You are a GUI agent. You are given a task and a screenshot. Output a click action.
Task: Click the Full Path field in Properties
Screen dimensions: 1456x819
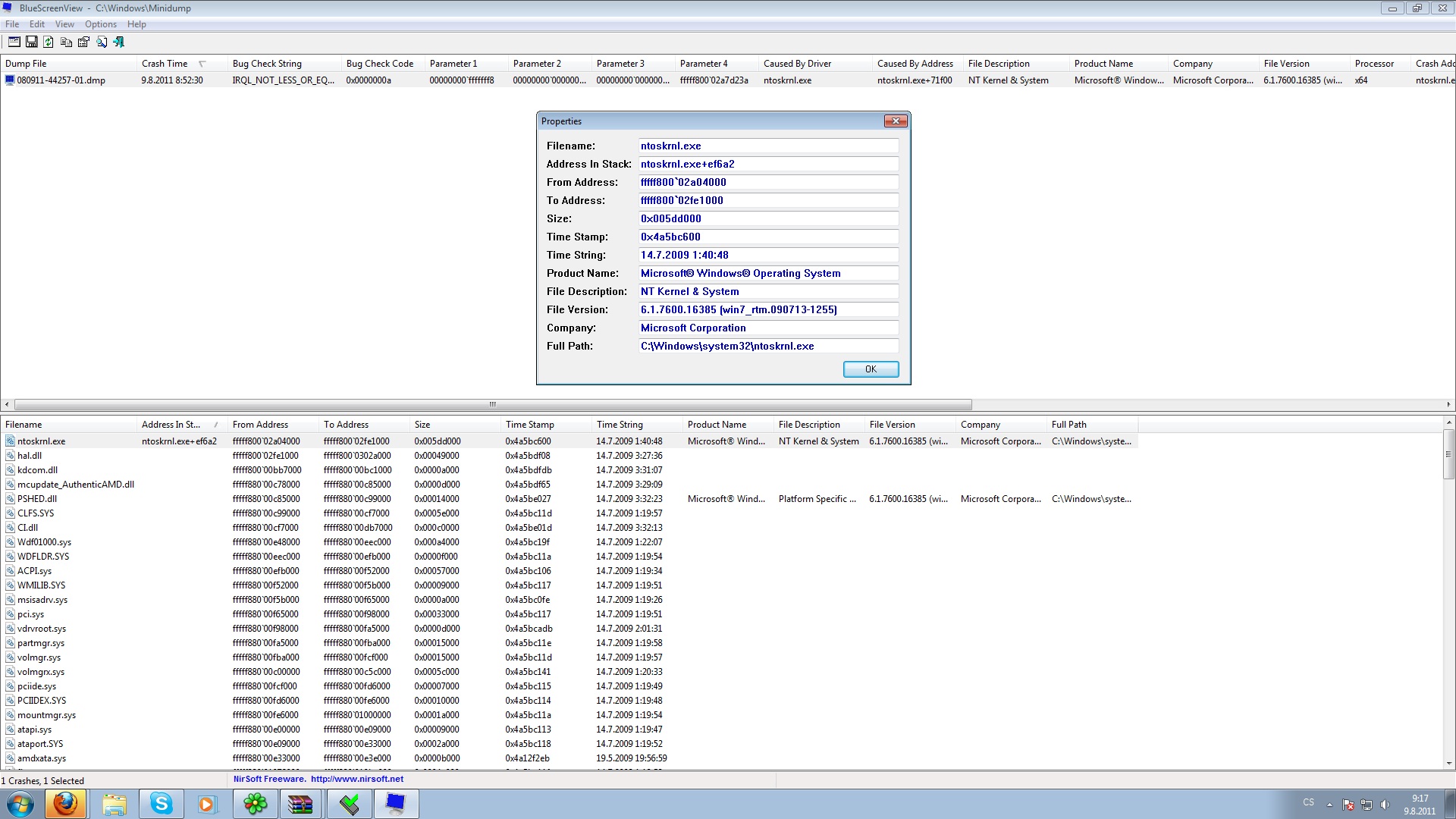[768, 346]
